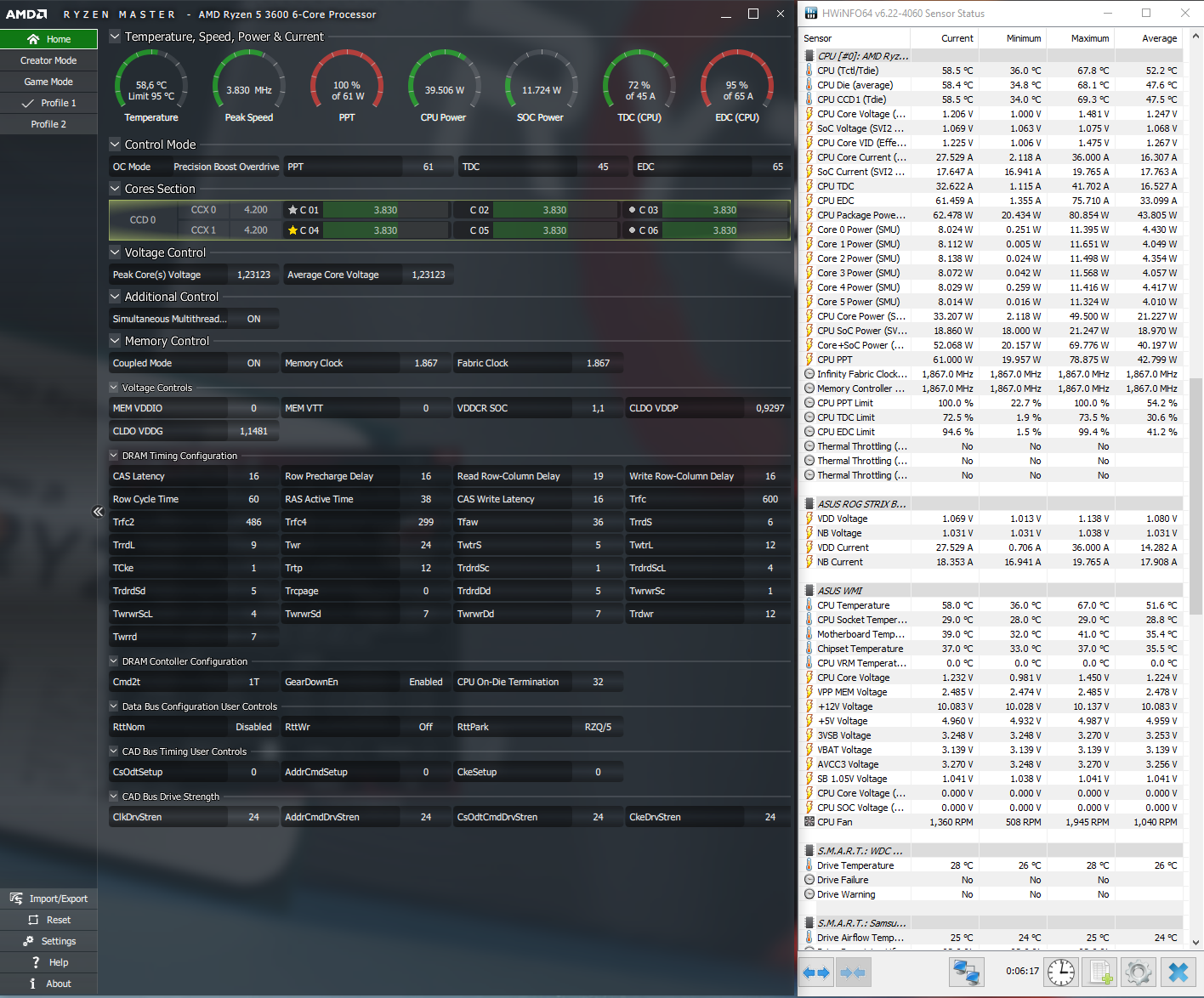Click the blue X close sensors icon
This screenshot has width=1204, height=998.
(1178, 972)
